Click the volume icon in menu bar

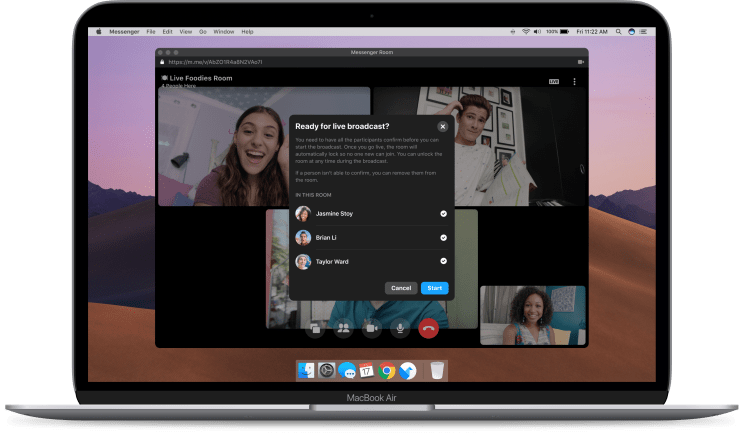(x=538, y=32)
